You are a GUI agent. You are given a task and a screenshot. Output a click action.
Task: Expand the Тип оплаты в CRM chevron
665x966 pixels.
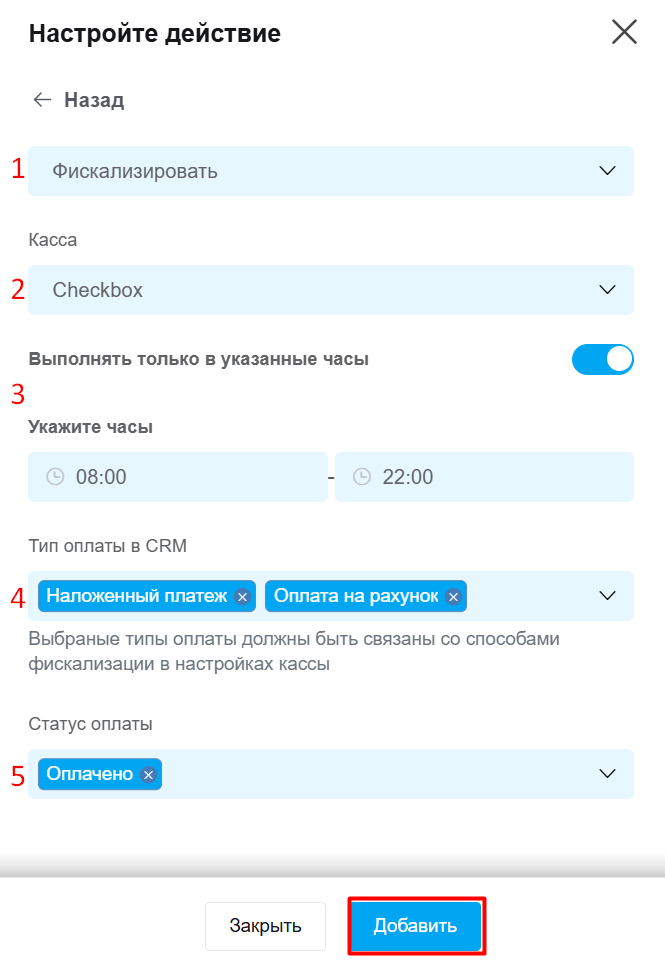[608, 596]
